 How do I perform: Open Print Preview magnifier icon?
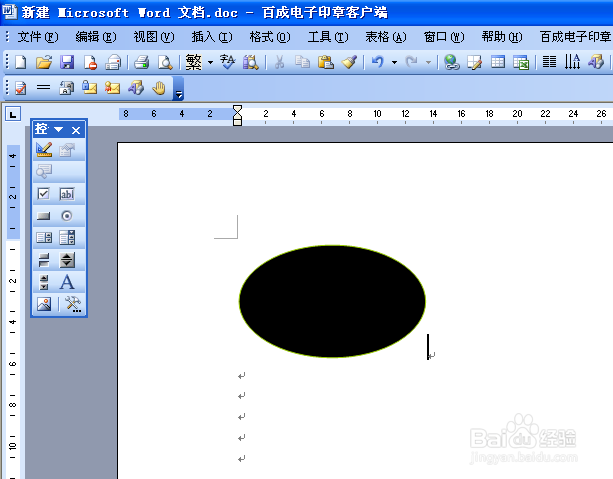[x=165, y=62]
